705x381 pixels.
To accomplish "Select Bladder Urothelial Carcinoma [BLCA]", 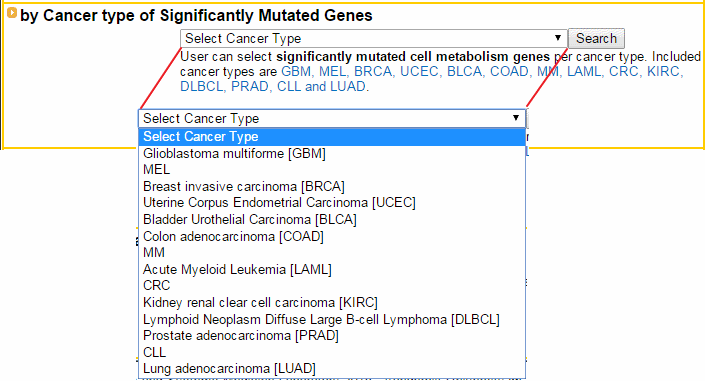I will (332, 220).
